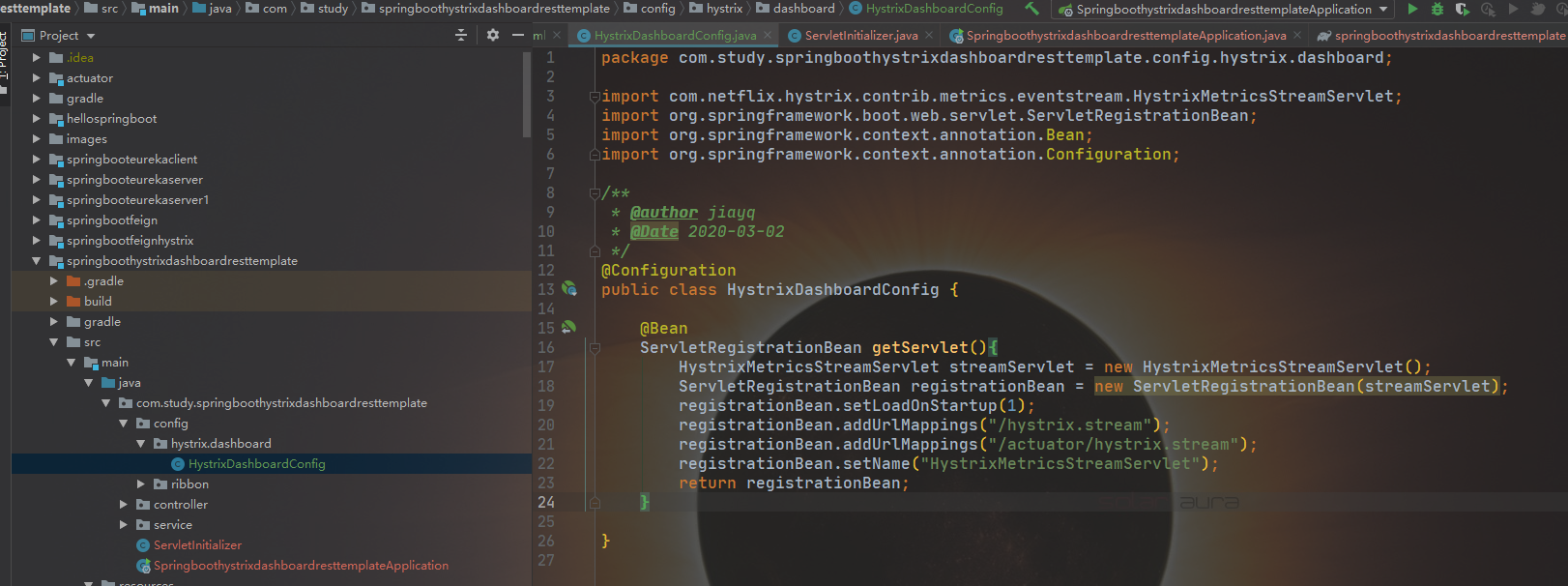Click the class gutter icon on line 13

coord(569,288)
